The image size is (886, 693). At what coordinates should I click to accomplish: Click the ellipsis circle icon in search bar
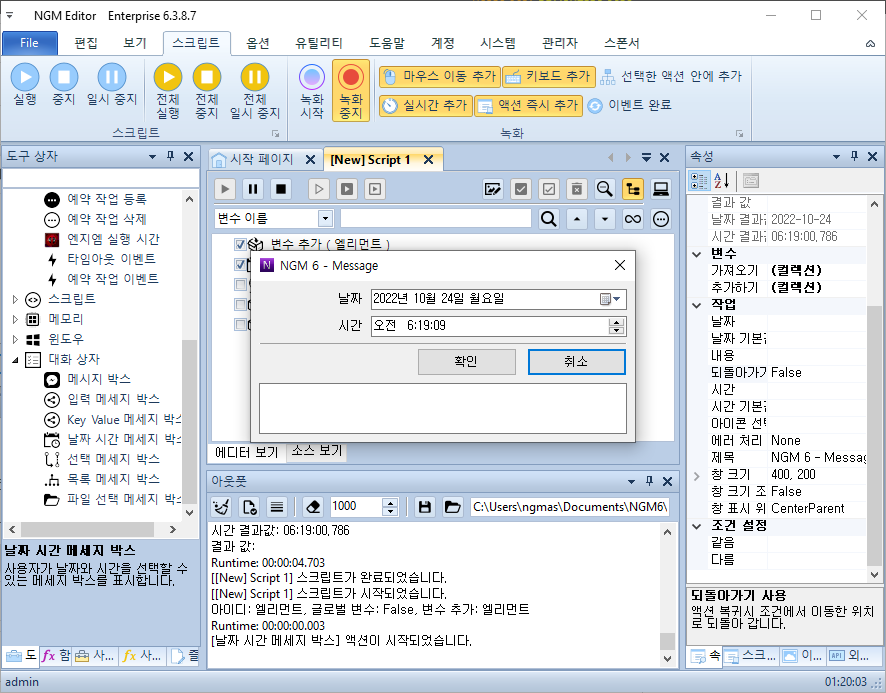pyautogui.click(x=661, y=219)
